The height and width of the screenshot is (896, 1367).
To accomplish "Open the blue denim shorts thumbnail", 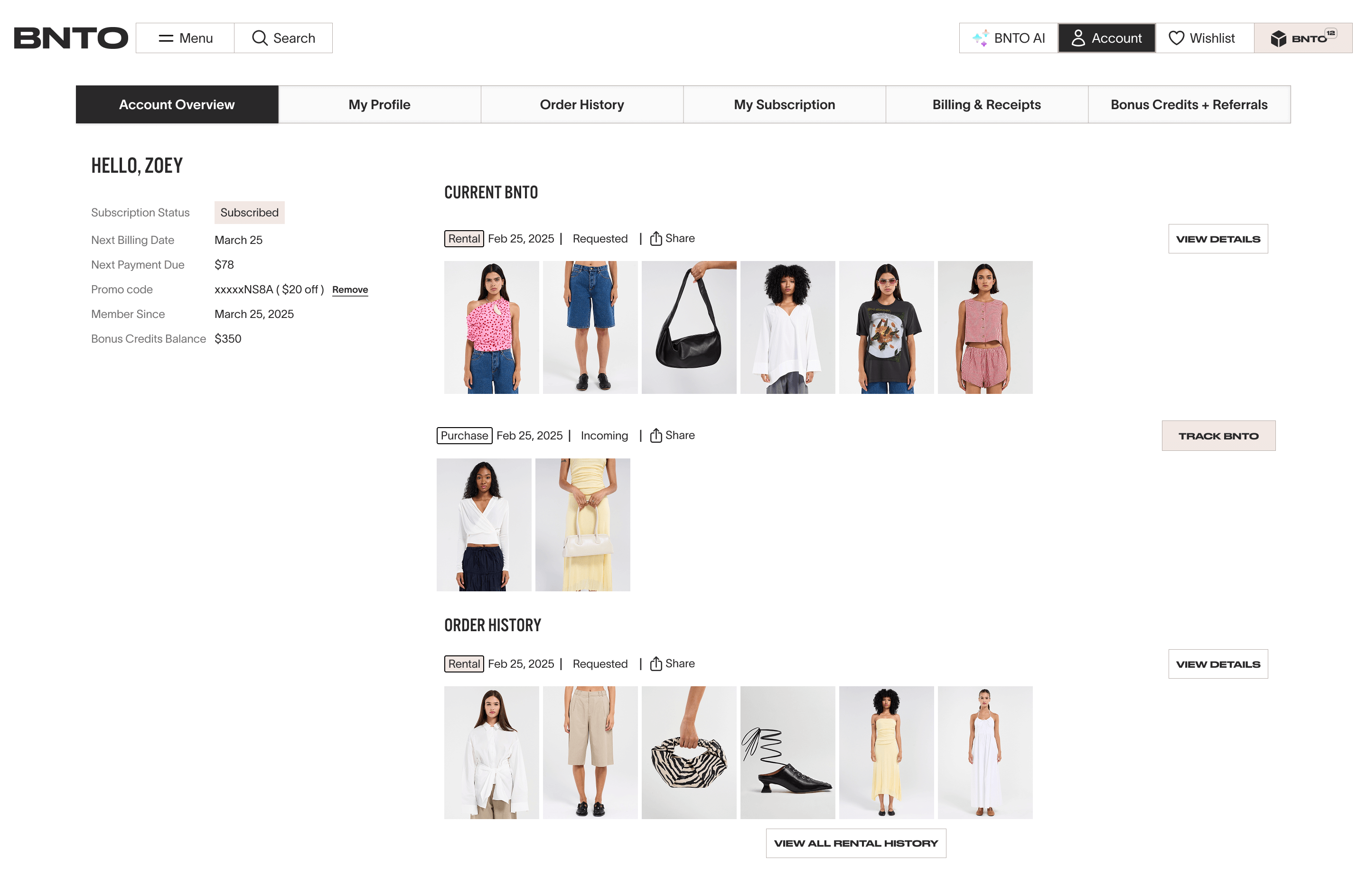I will (590, 327).
